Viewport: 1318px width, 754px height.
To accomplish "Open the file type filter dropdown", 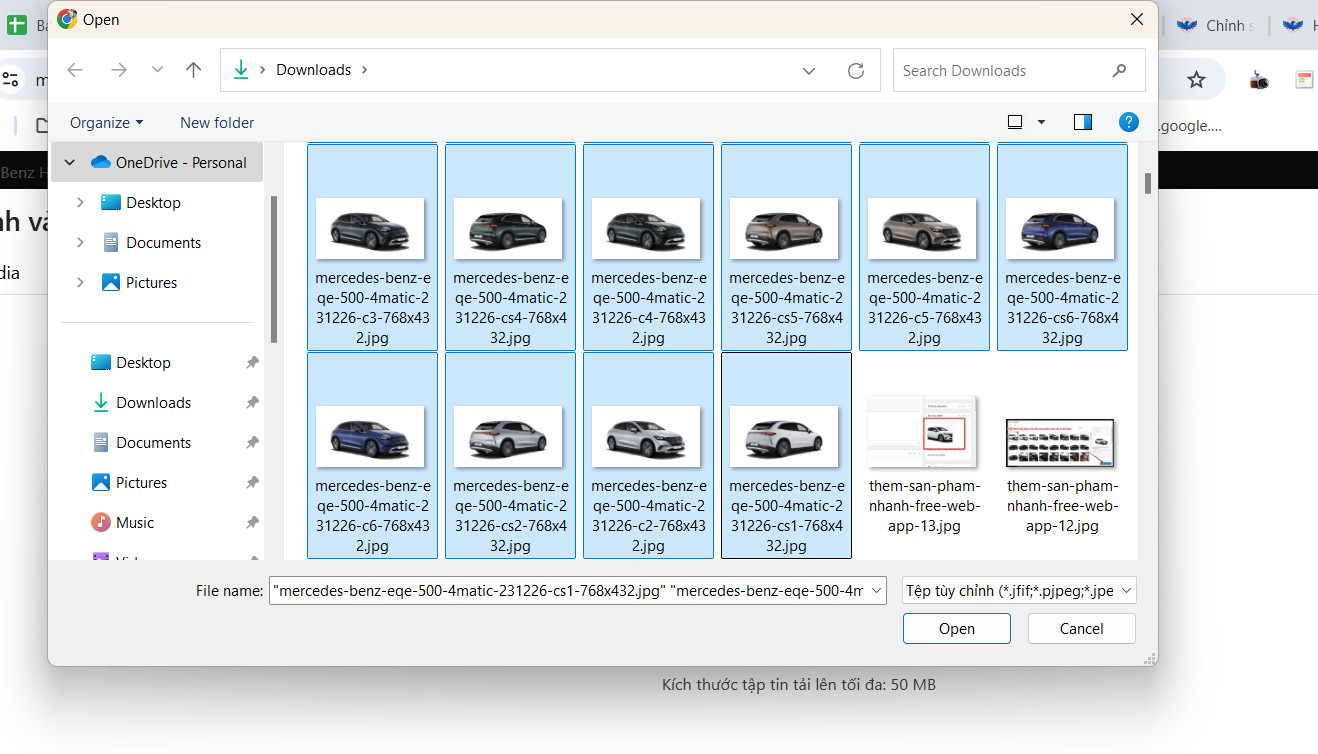I will tap(1019, 591).
